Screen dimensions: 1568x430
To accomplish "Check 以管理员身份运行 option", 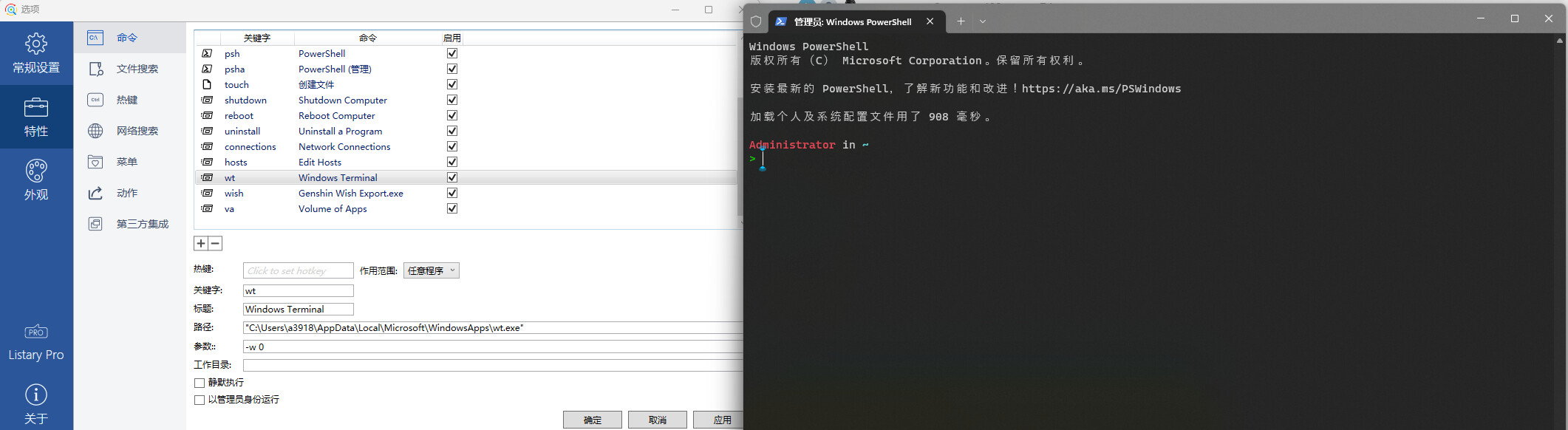I will point(200,400).
